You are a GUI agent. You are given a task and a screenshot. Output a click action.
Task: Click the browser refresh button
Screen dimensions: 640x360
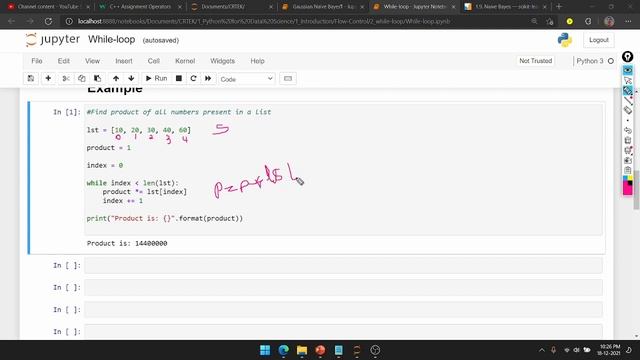pyautogui.click(x=48, y=21)
